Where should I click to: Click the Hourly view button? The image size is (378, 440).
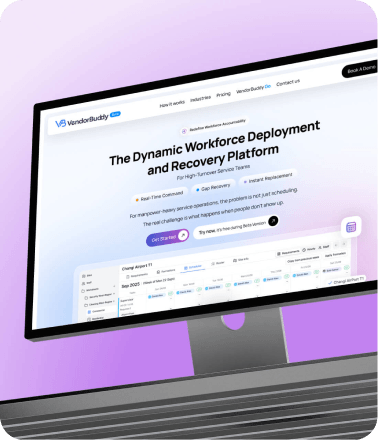[309, 249]
